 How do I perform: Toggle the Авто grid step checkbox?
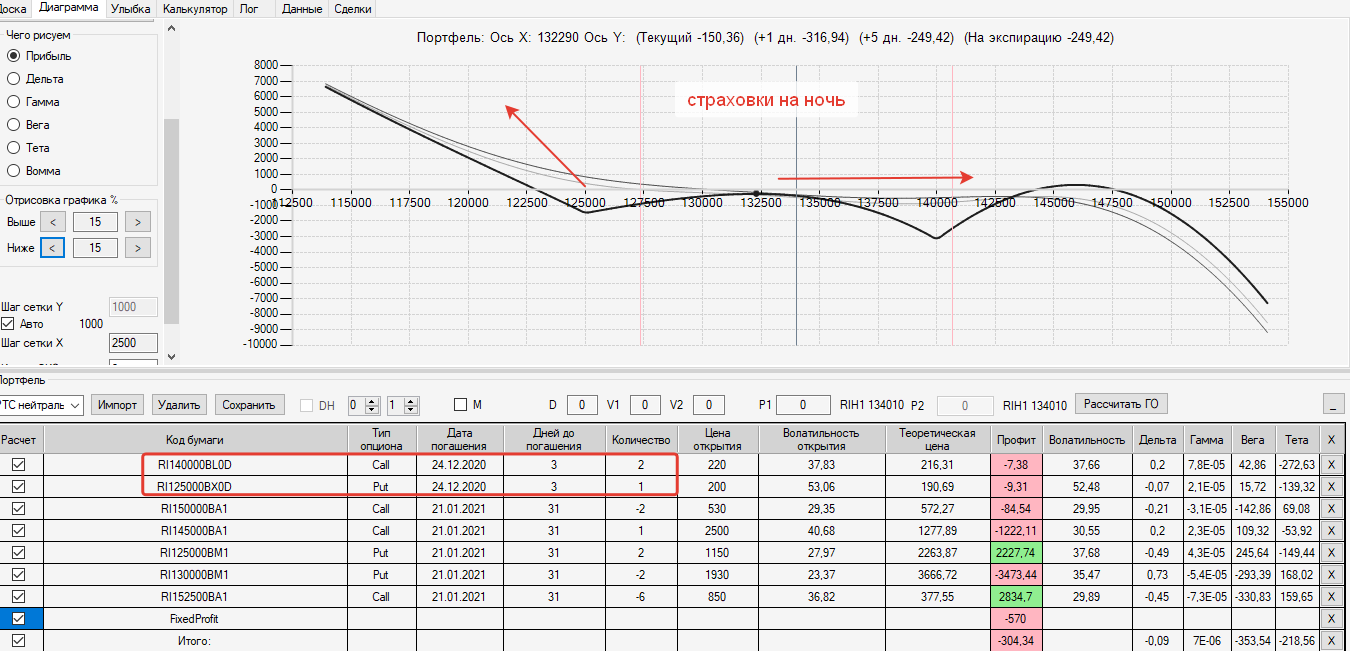tap(8, 324)
